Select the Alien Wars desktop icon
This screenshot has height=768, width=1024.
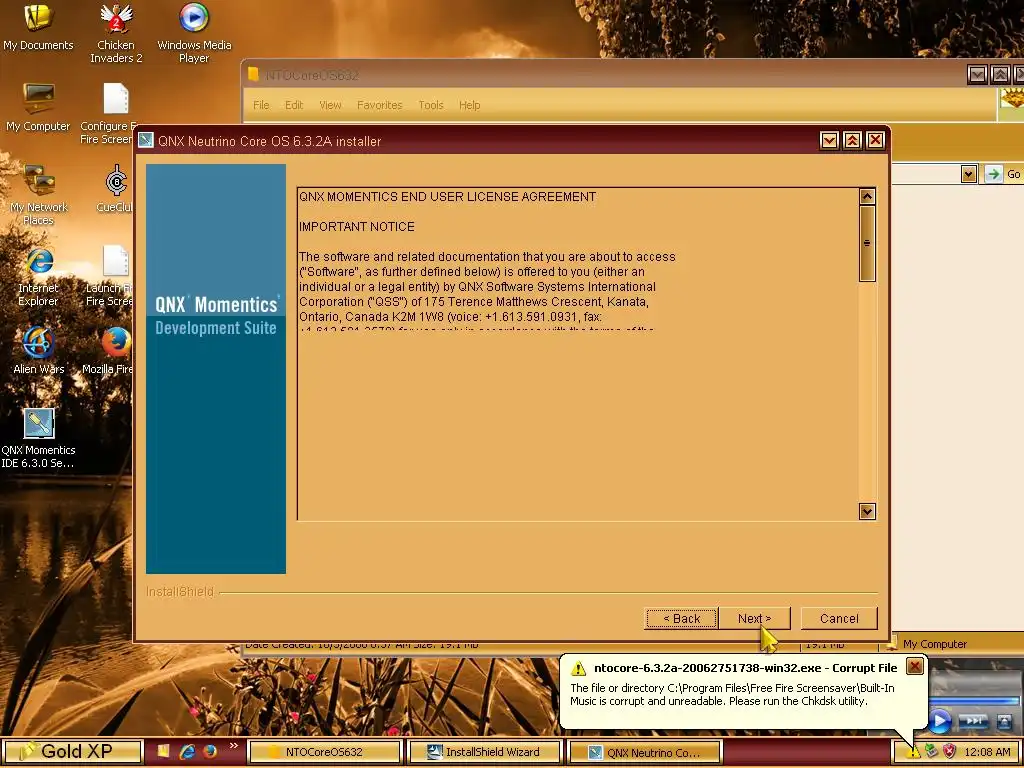coord(38,351)
